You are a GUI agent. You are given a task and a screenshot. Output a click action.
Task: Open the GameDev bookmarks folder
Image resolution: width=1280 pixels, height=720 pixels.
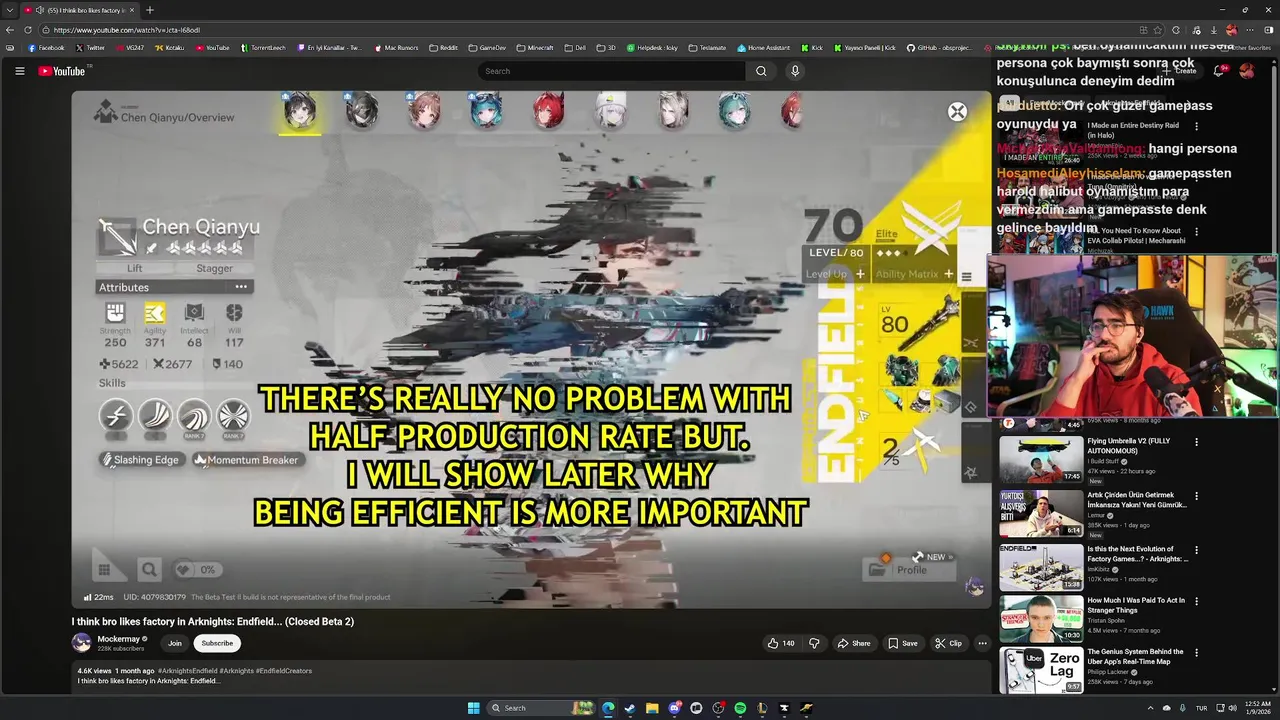[x=487, y=47]
